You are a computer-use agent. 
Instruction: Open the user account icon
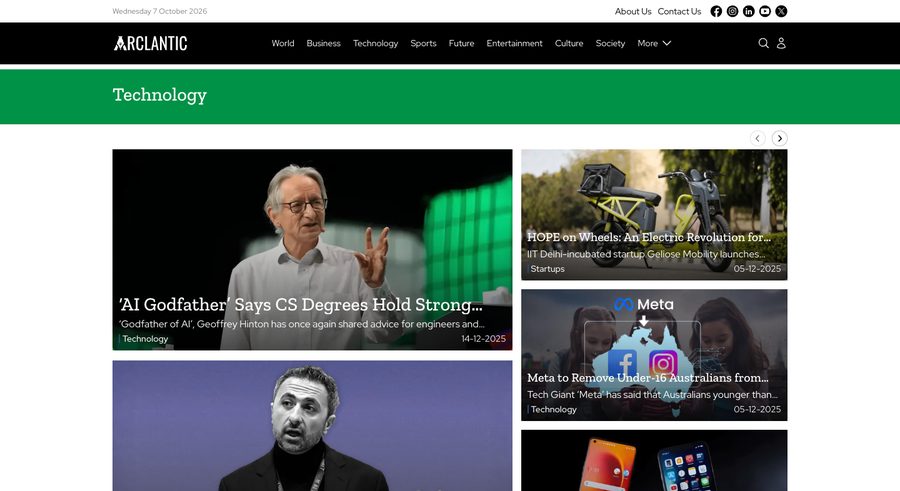(781, 43)
